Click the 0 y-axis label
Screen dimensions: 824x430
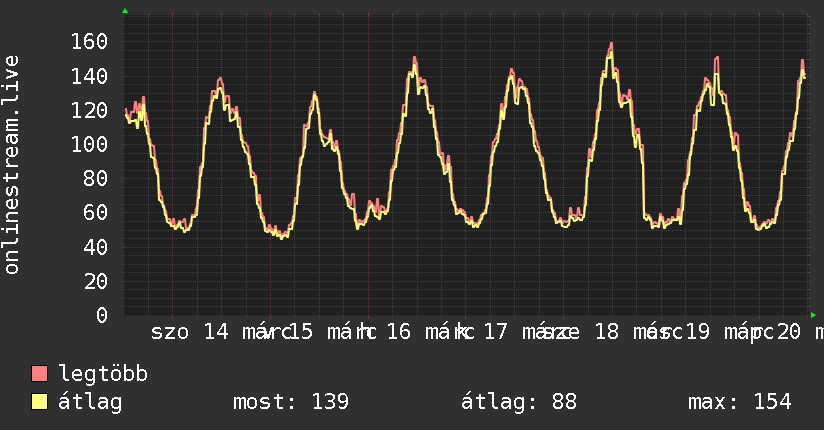(102, 315)
